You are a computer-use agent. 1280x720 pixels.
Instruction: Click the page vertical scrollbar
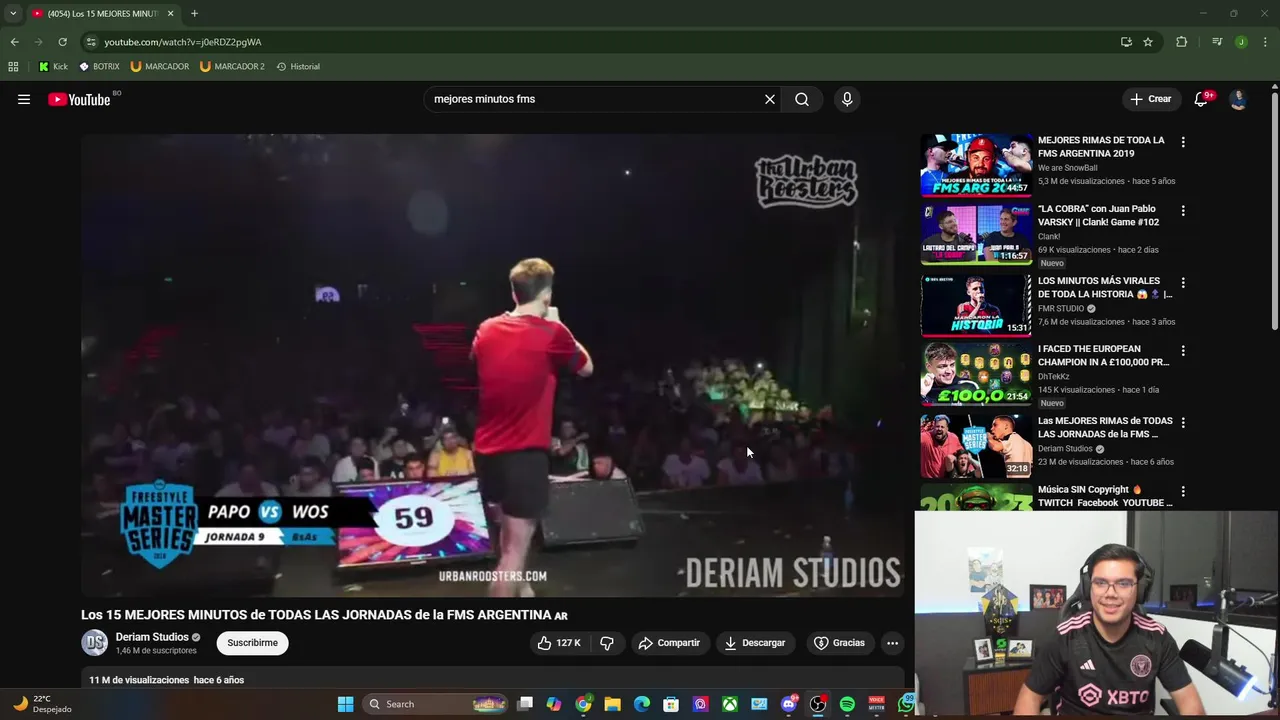coord(1274,210)
